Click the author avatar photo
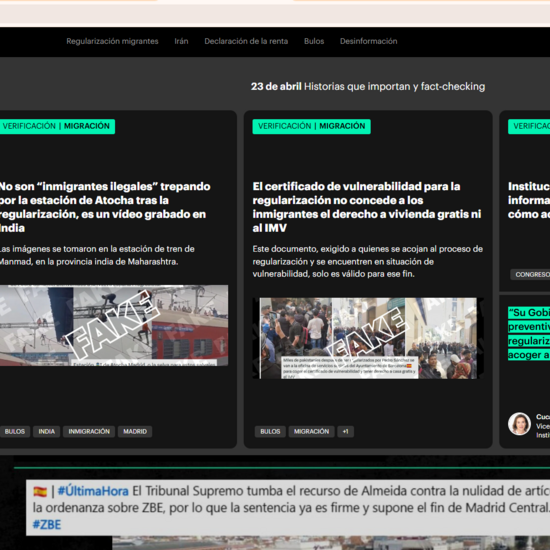This screenshot has height=550, width=550. tap(519, 424)
